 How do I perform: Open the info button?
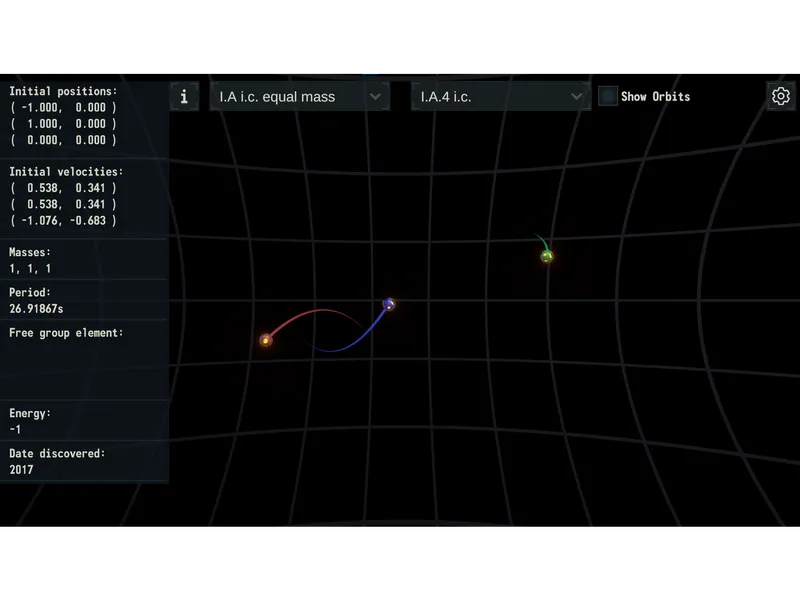[x=184, y=96]
